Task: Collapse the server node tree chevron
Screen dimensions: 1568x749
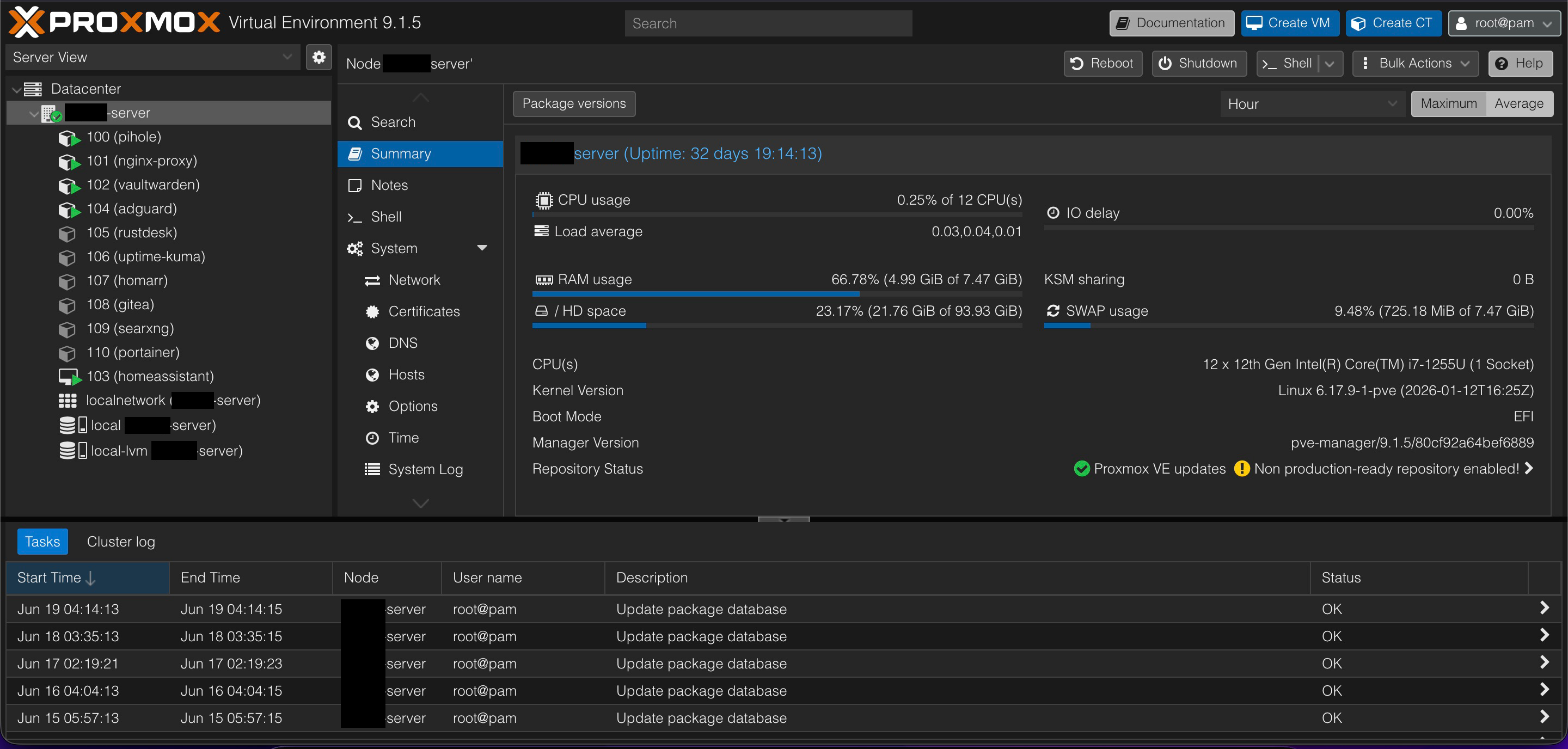Action: coord(34,114)
